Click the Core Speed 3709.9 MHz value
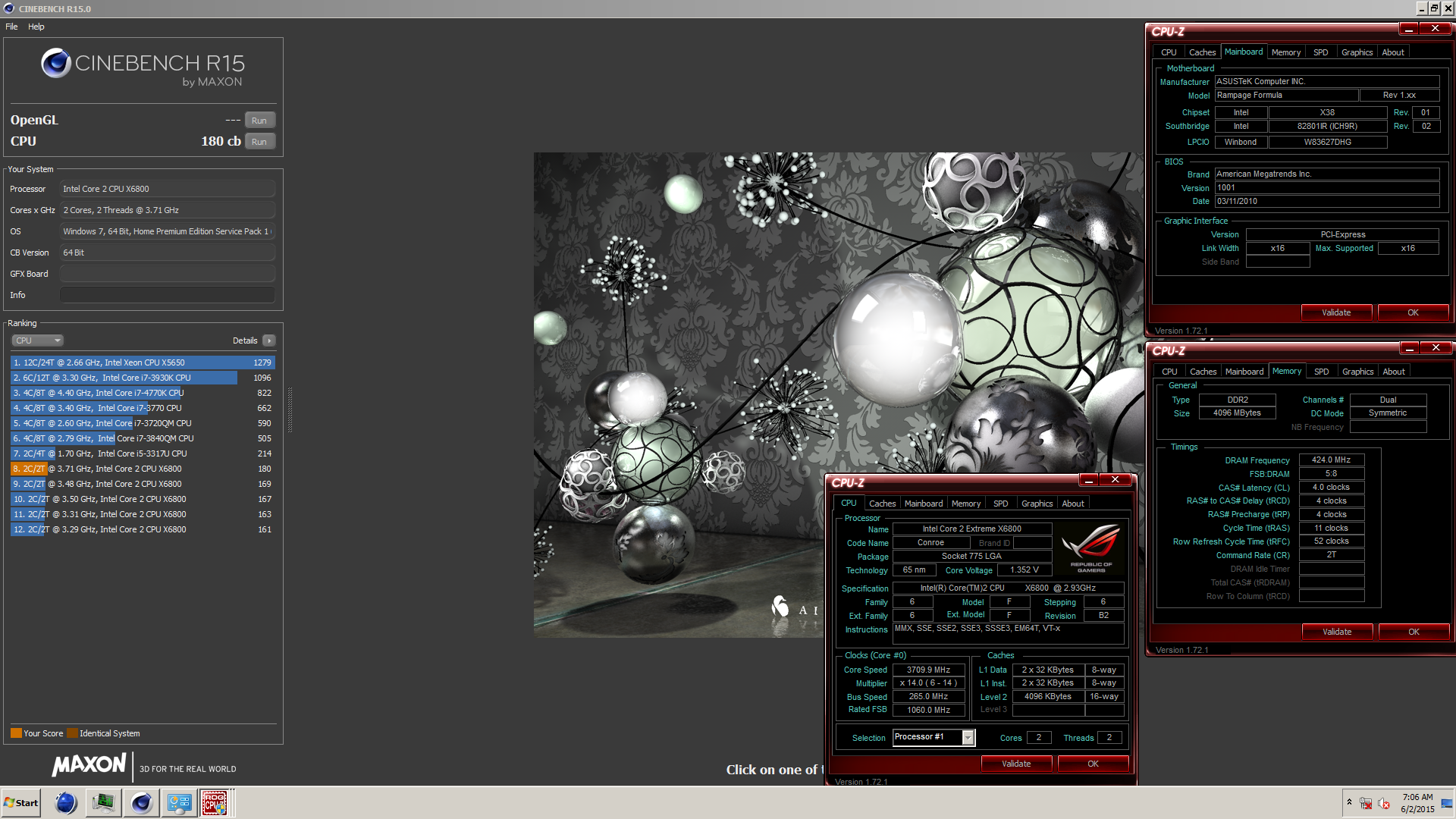This screenshot has width=1456, height=819. (928, 670)
